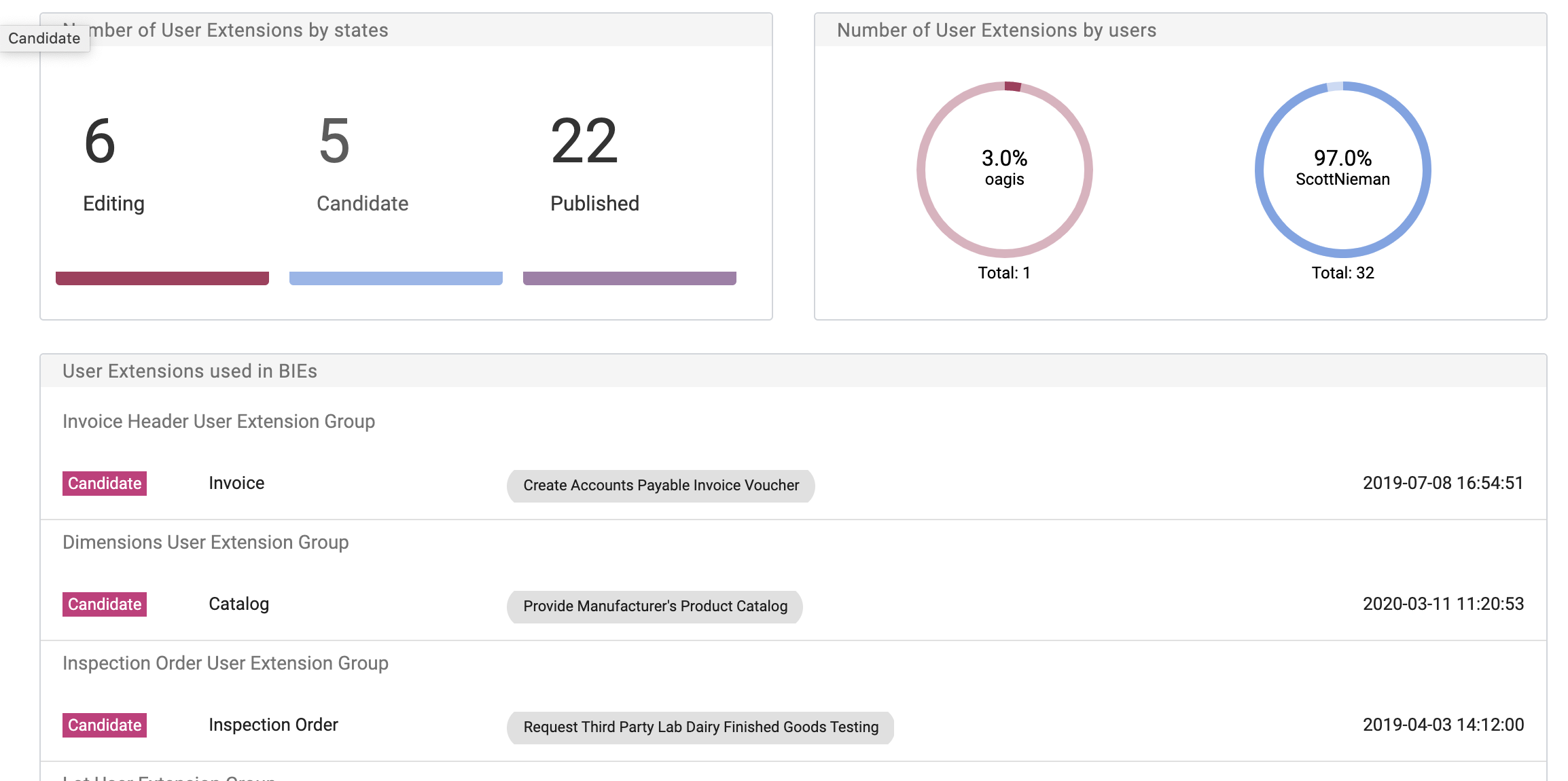Click Candidate badge in Catalog row
Viewport: 1568px width, 781px height.
click(105, 604)
